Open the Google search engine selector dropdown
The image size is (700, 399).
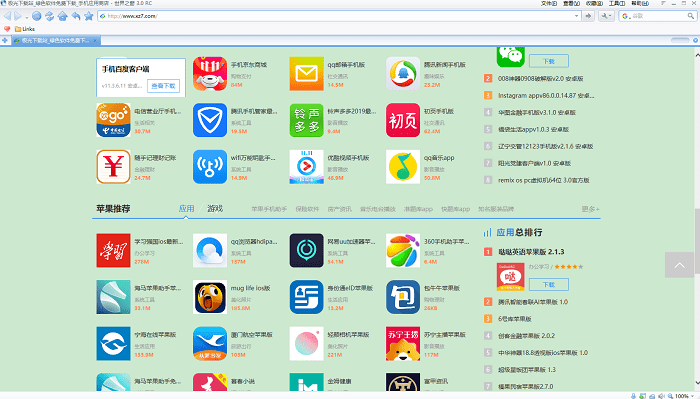pos(626,16)
